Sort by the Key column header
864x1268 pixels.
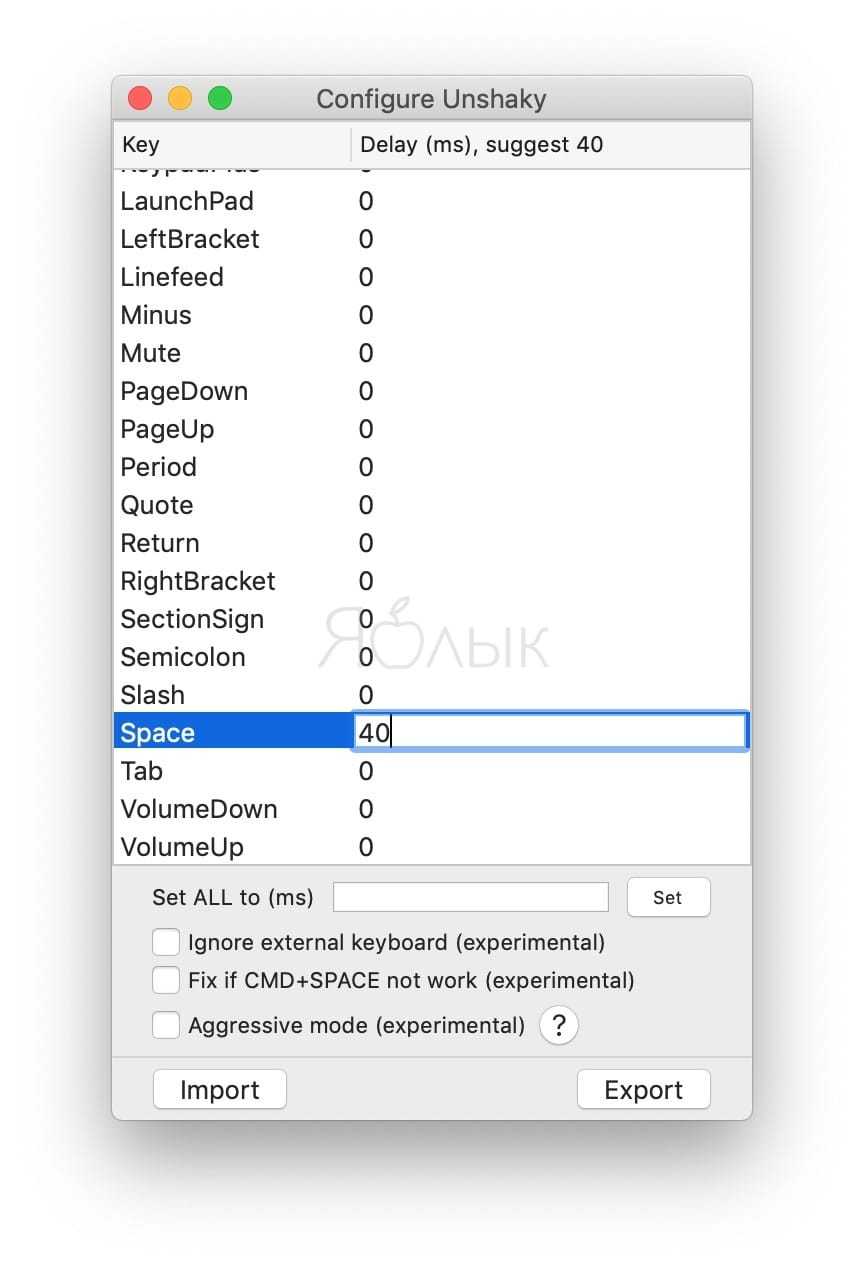(232, 145)
